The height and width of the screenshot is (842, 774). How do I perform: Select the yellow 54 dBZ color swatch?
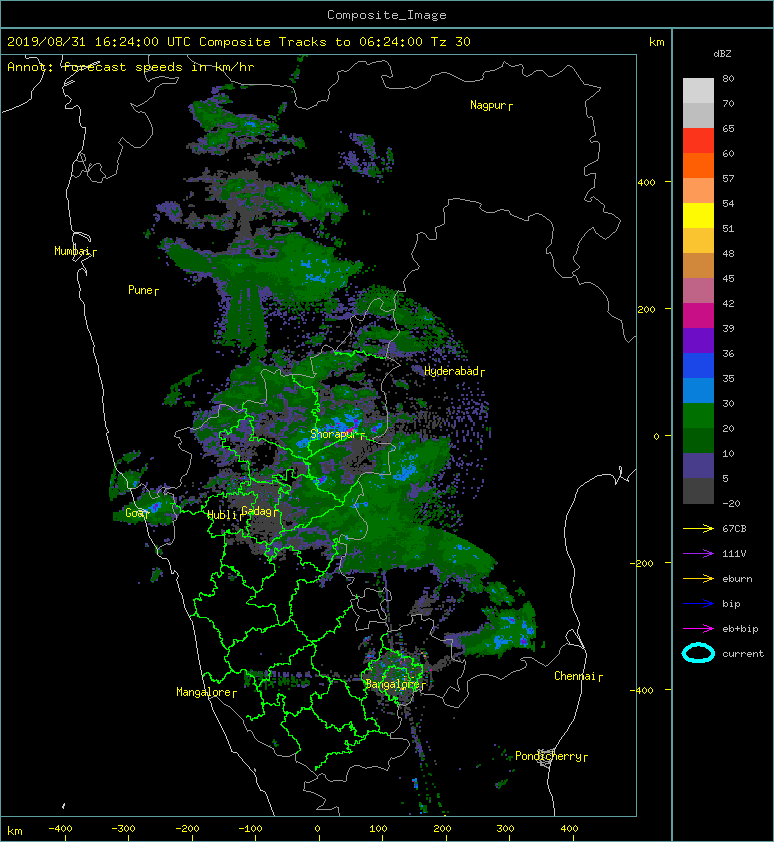tap(698, 215)
